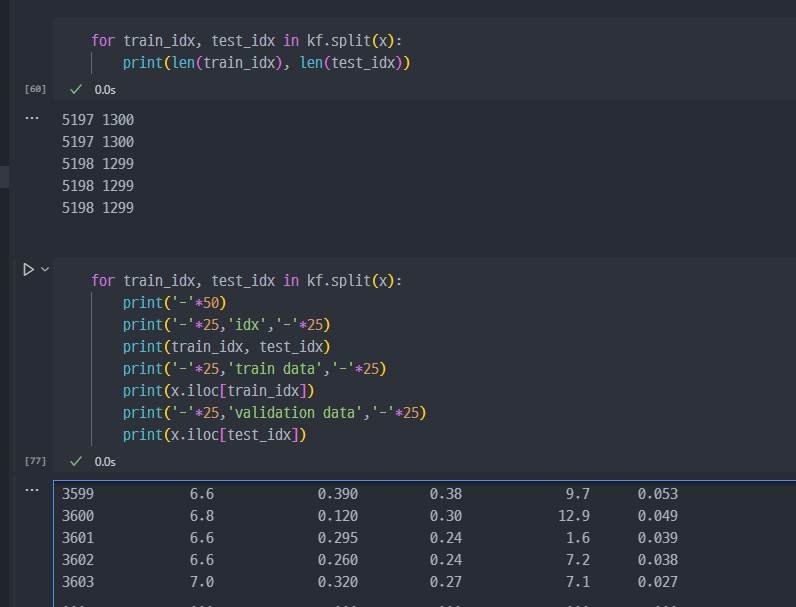Place cursor on print(x.iloc[test_idx]) line
Screen dimensions: 796x607
click(214, 435)
